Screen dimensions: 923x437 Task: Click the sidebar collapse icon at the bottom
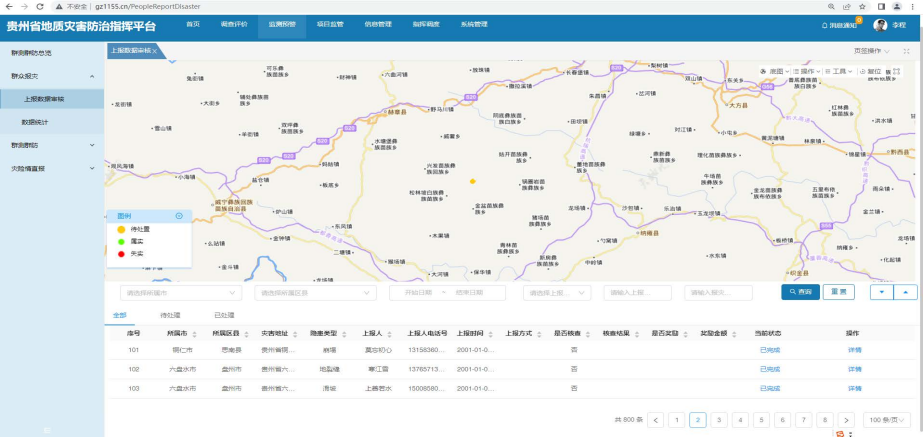pyautogui.click(x=48, y=431)
